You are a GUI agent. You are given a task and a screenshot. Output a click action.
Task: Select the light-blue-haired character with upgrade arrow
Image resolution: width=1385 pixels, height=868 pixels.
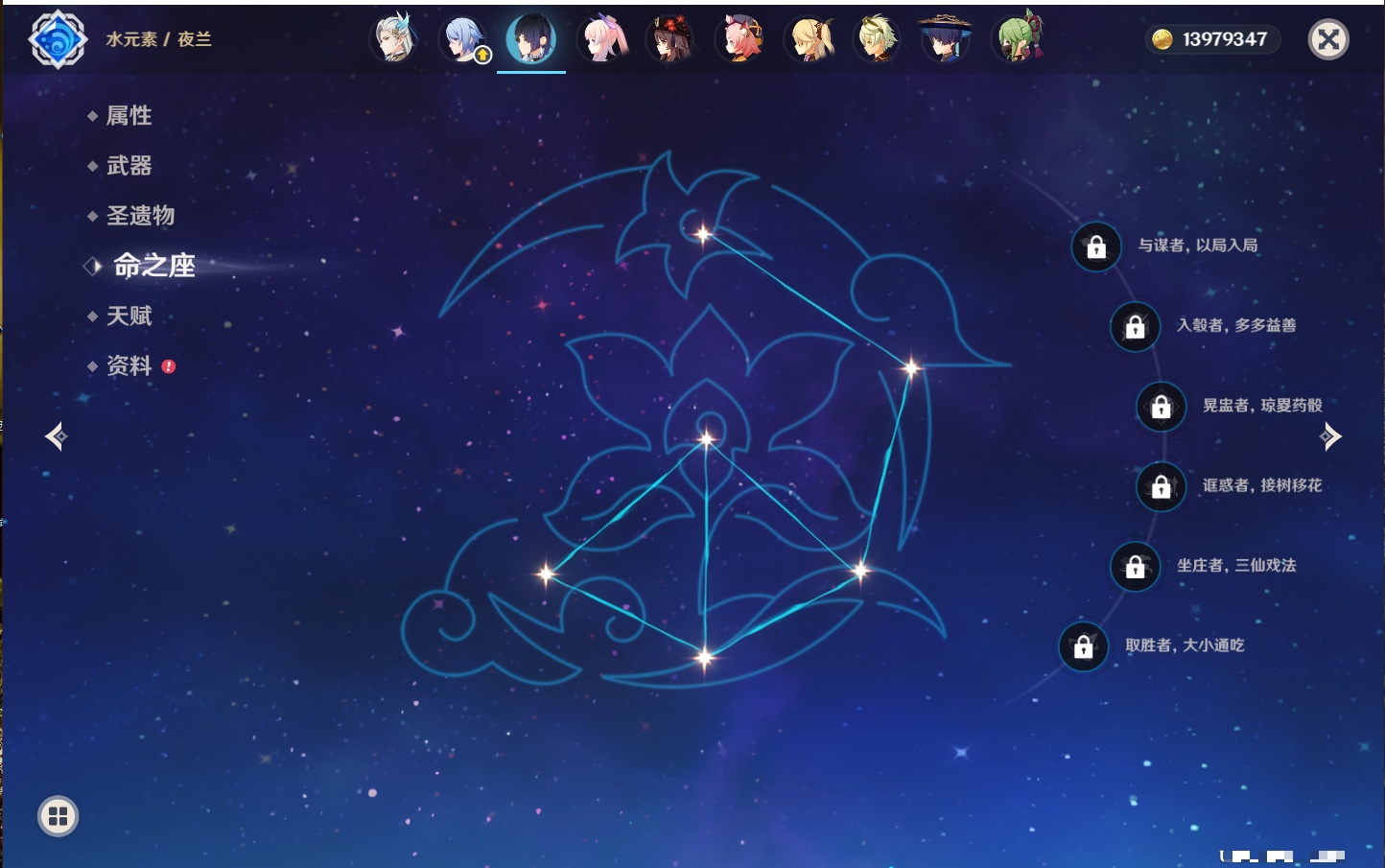463,38
